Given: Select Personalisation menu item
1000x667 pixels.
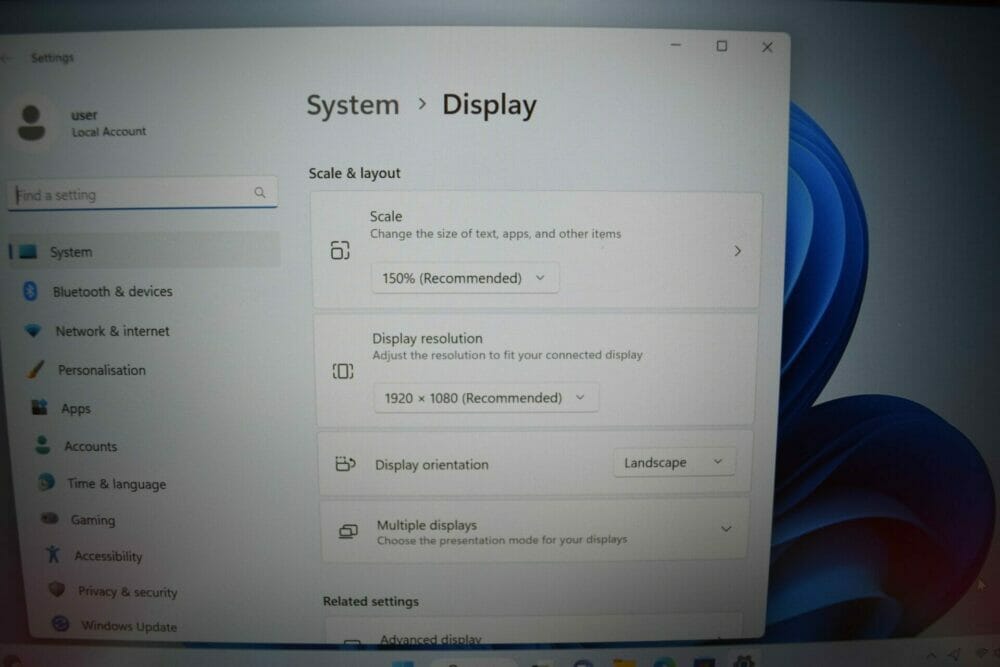Looking at the screenshot, I should [102, 370].
